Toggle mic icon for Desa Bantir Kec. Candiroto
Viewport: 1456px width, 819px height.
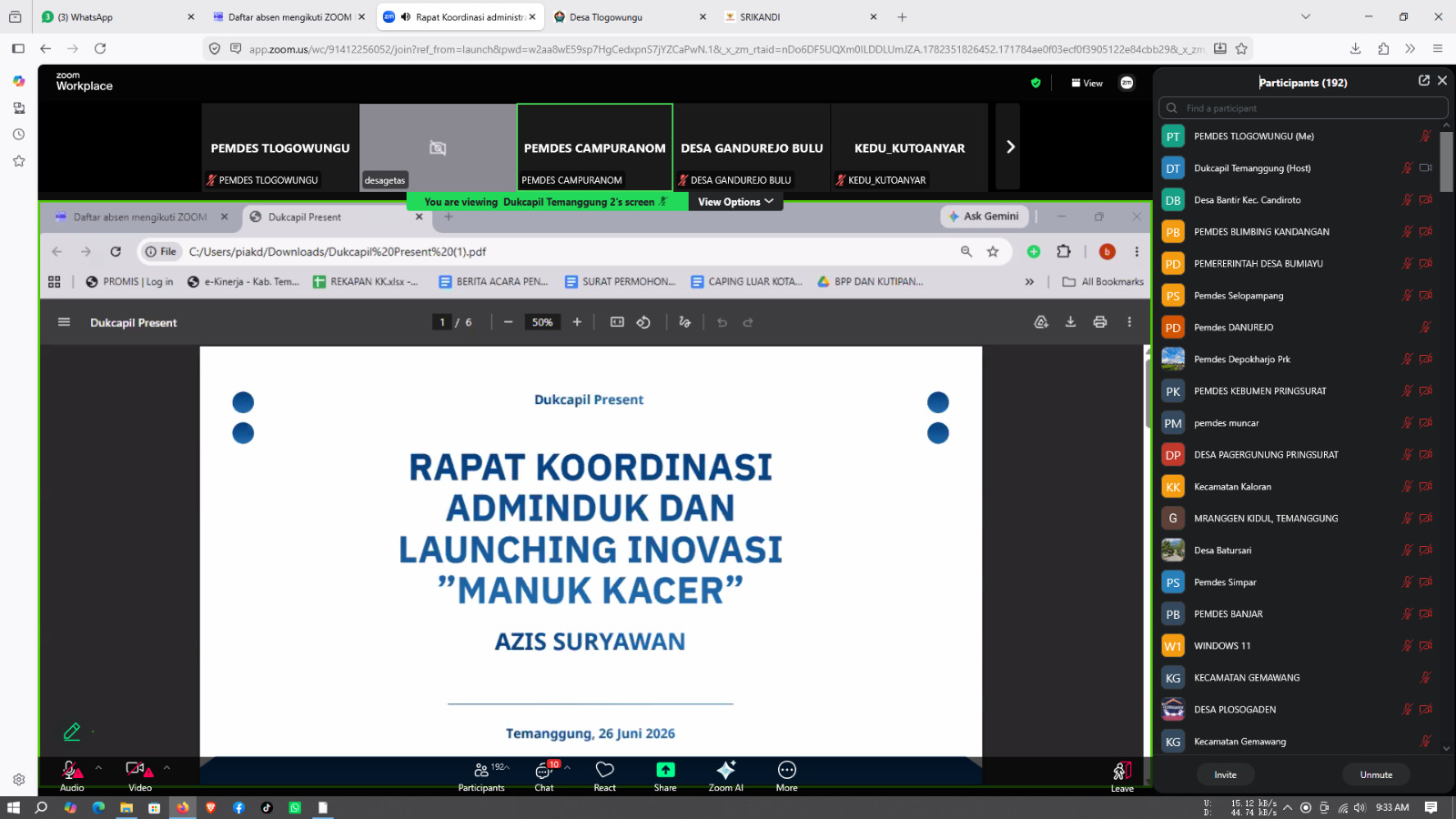[1408, 200]
